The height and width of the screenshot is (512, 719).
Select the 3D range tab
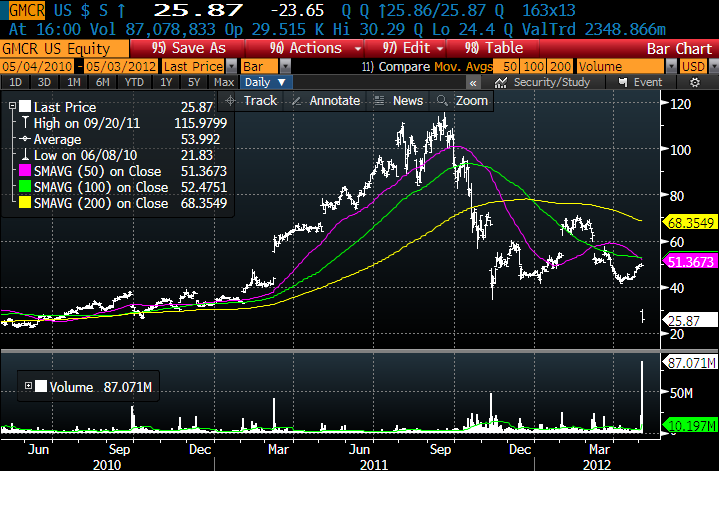(44, 83)
